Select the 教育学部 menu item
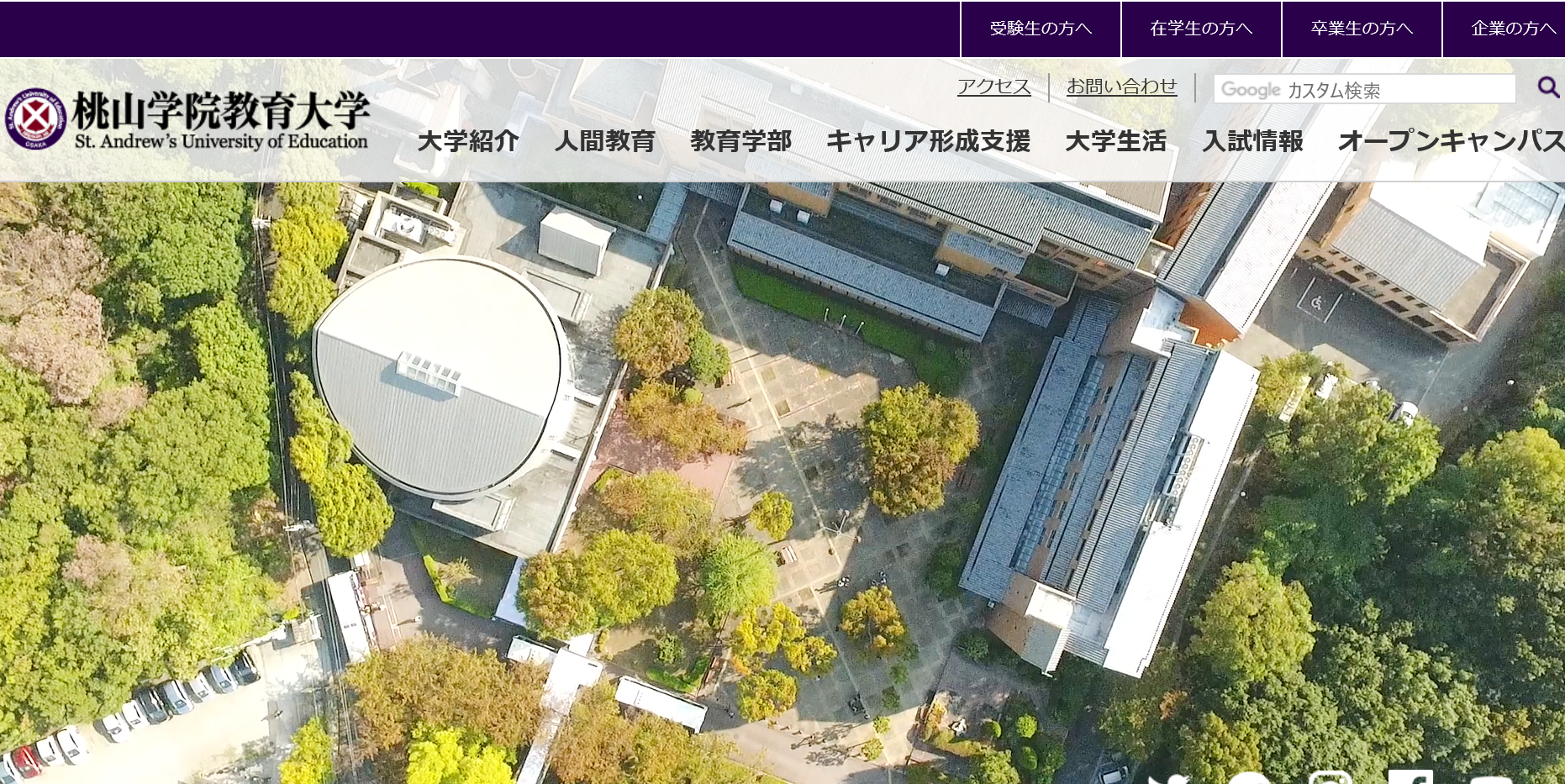1565x784 pixels. [740, 141]
